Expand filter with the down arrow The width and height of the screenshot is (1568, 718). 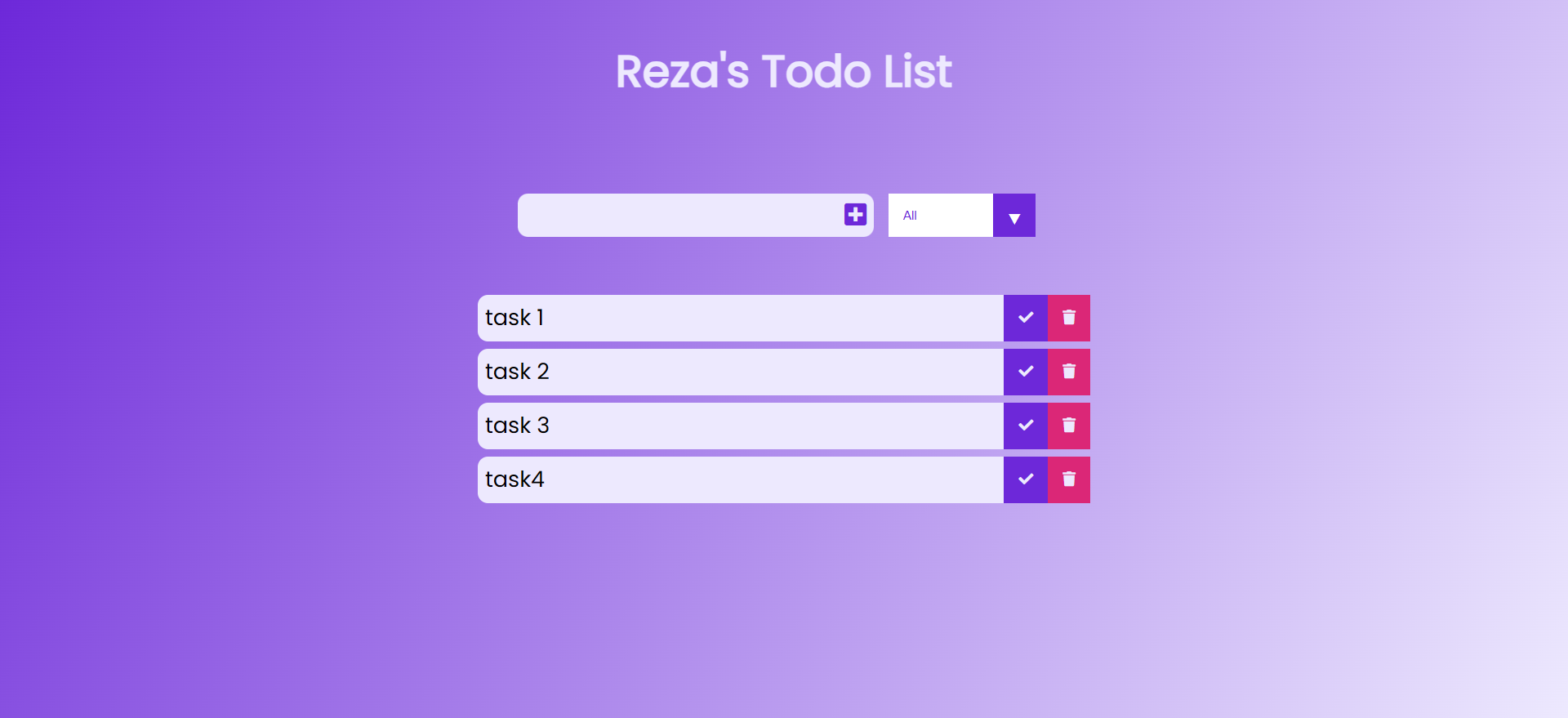click(1014, 216)
